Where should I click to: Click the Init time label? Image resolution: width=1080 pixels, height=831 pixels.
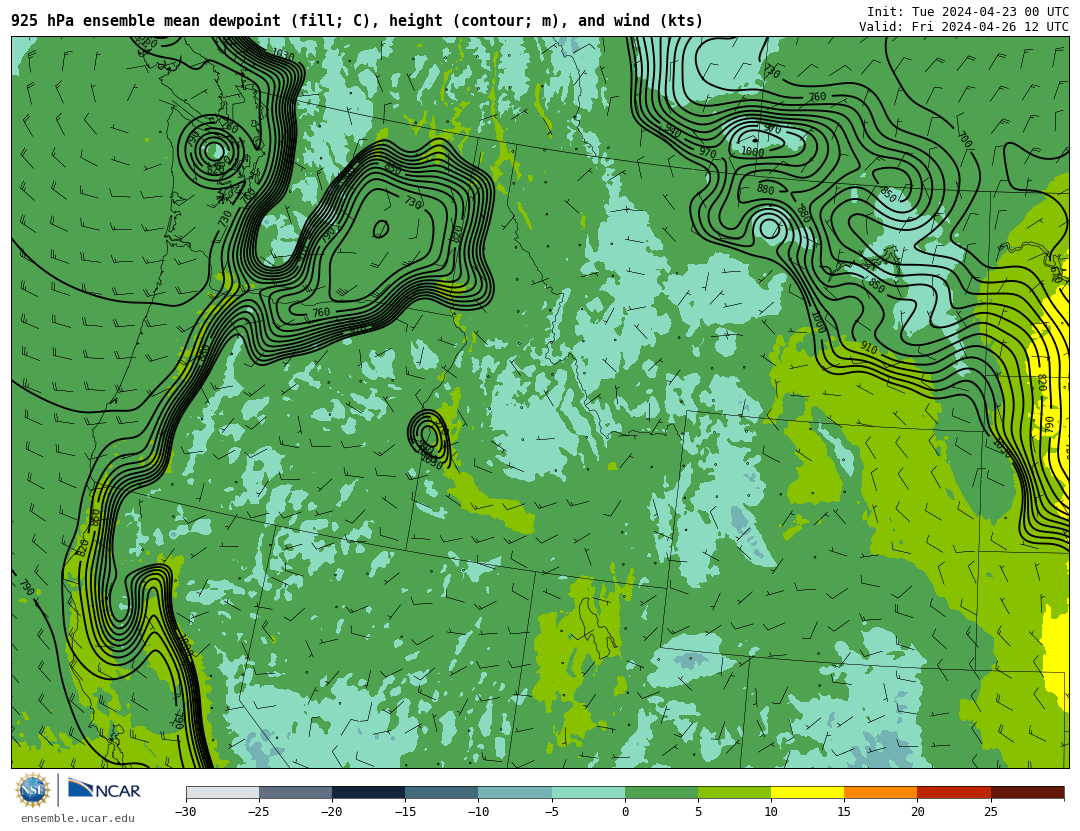(x=968, y=12)
